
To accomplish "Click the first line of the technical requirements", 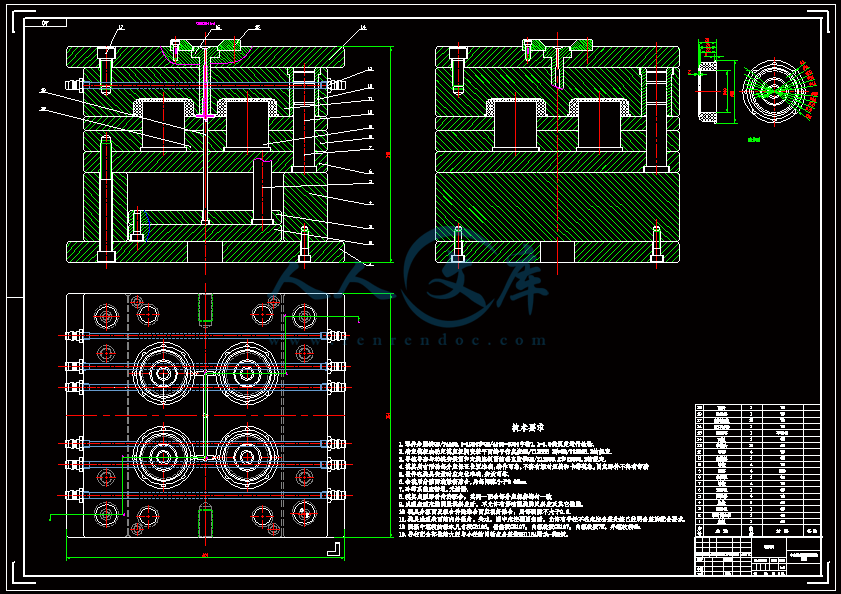I will (x=496, y=444).
